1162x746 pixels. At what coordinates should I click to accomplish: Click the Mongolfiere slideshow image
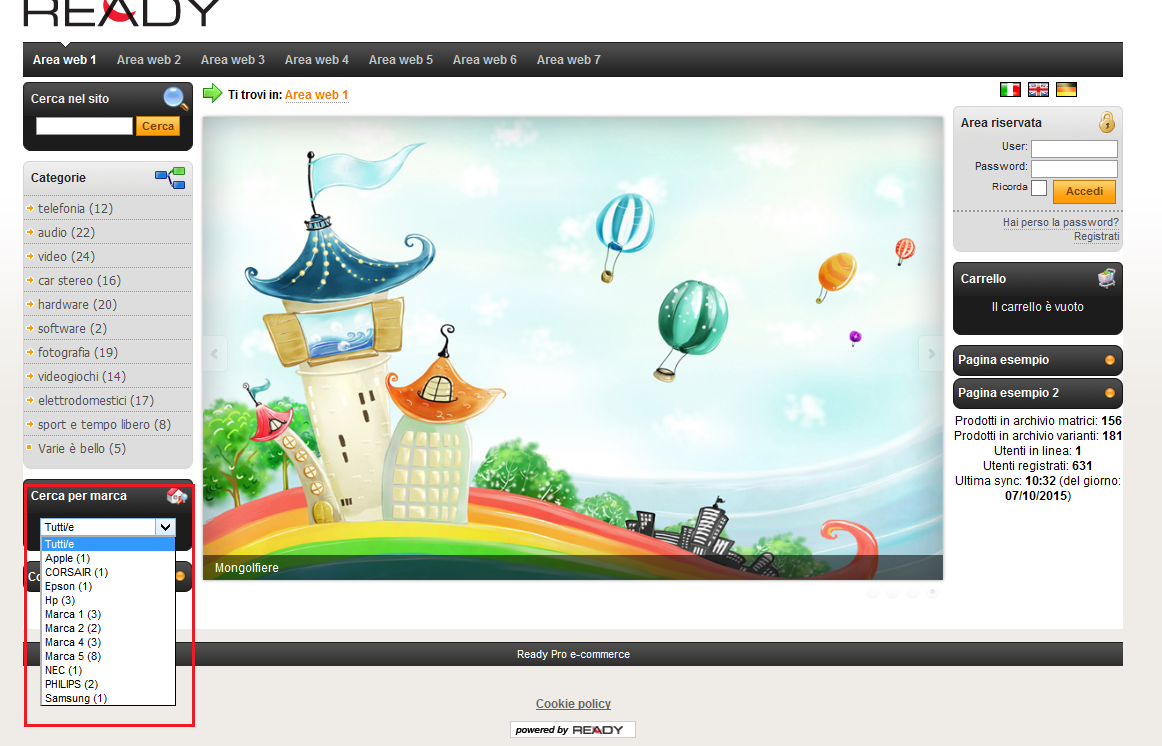pyautogui.click(x=573, y=348)
